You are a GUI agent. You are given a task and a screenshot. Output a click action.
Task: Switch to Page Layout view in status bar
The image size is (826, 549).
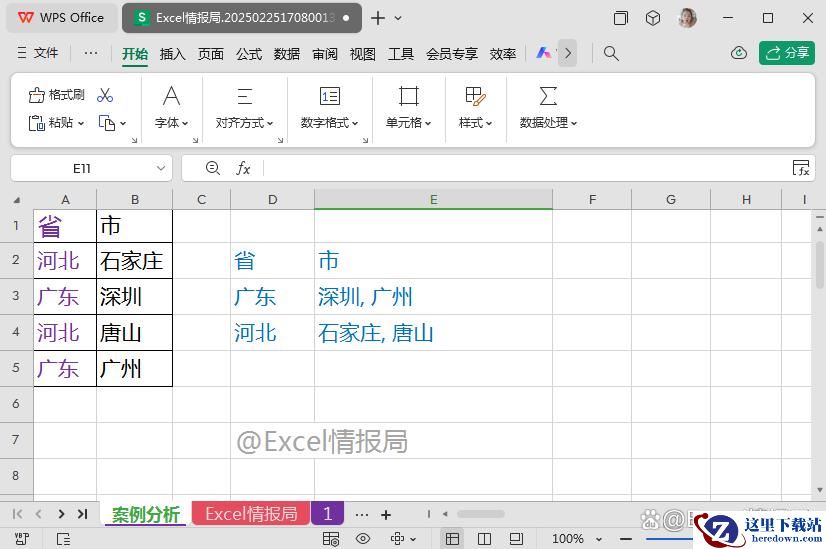click(x=484, y=538)
